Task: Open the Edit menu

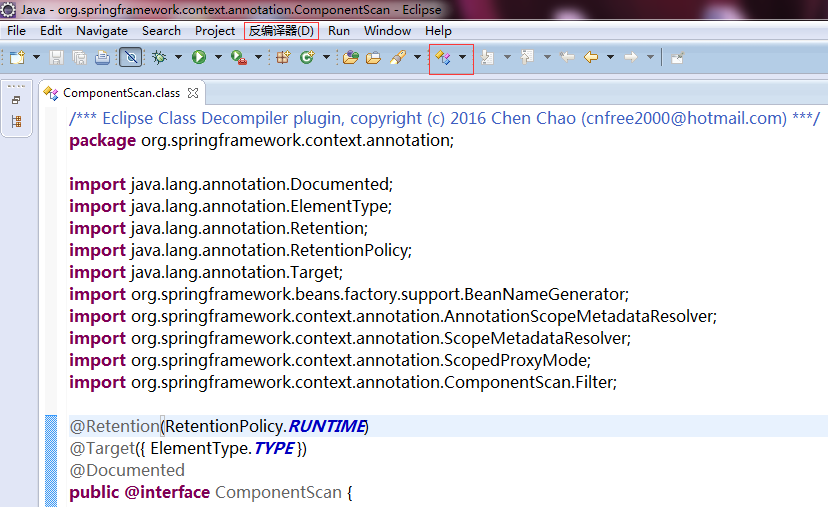Action: point(51,31)
